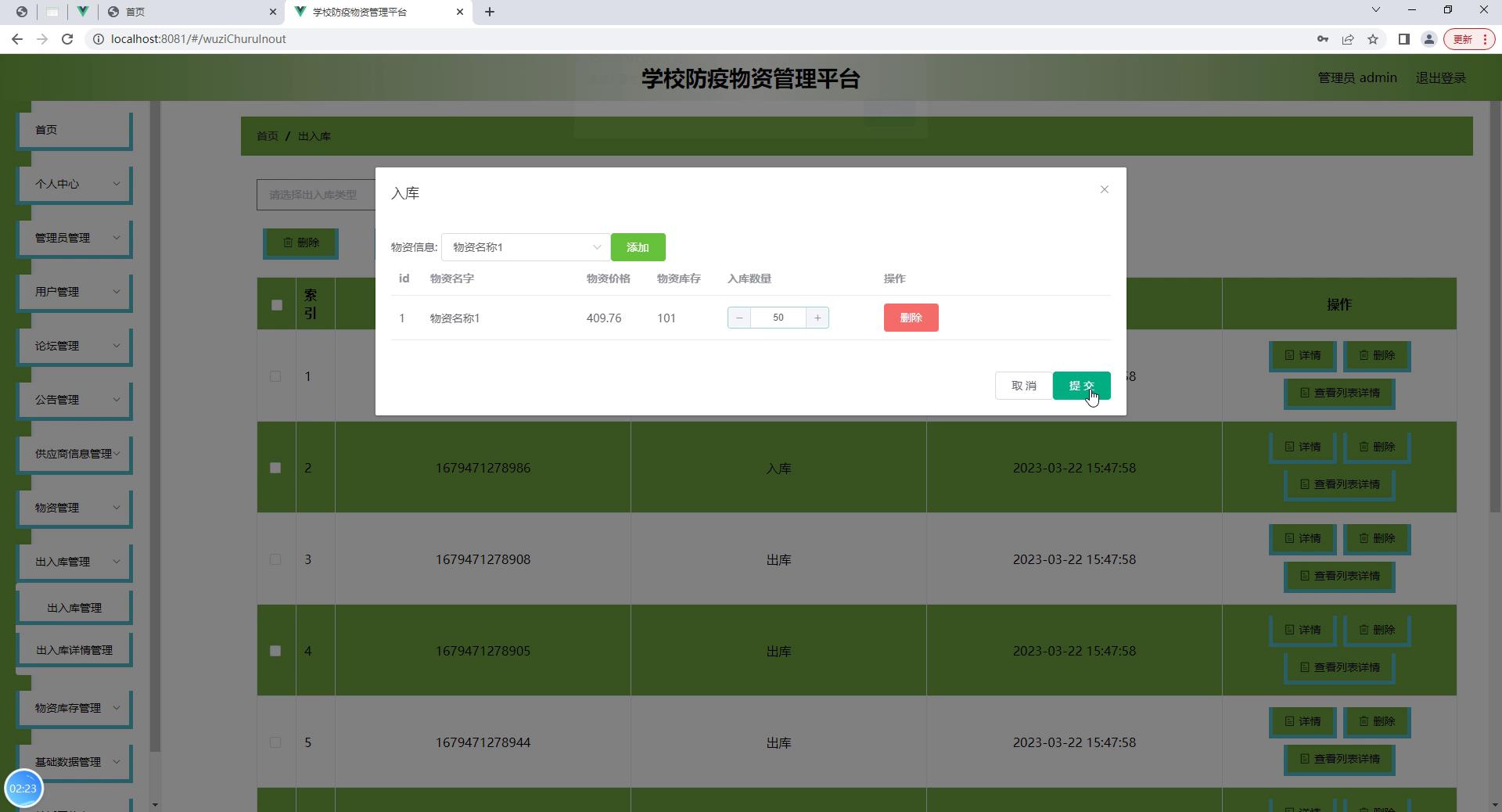Click the 更新 browser update button
The image size is (1502, 812).
[x=1469, y=39]
